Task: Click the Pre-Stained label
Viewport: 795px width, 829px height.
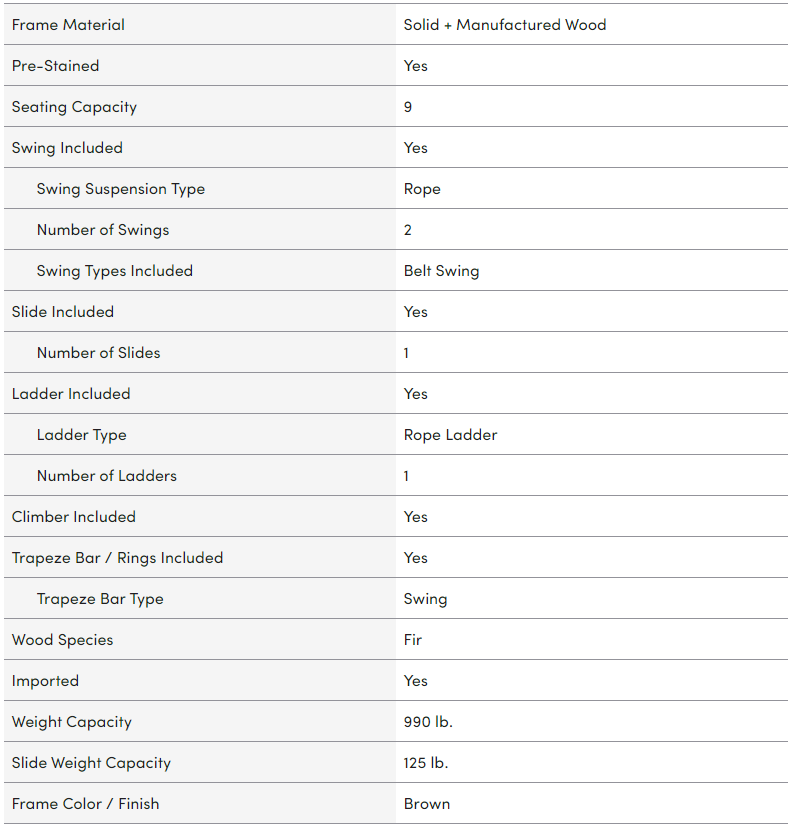Action: (x=56, y=66)
